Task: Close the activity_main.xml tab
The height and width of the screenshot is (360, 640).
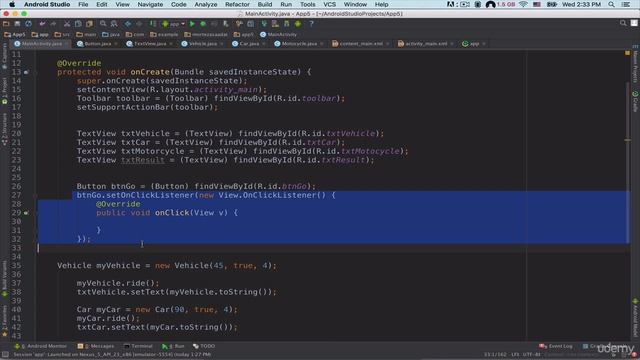Action: (452, 44)
